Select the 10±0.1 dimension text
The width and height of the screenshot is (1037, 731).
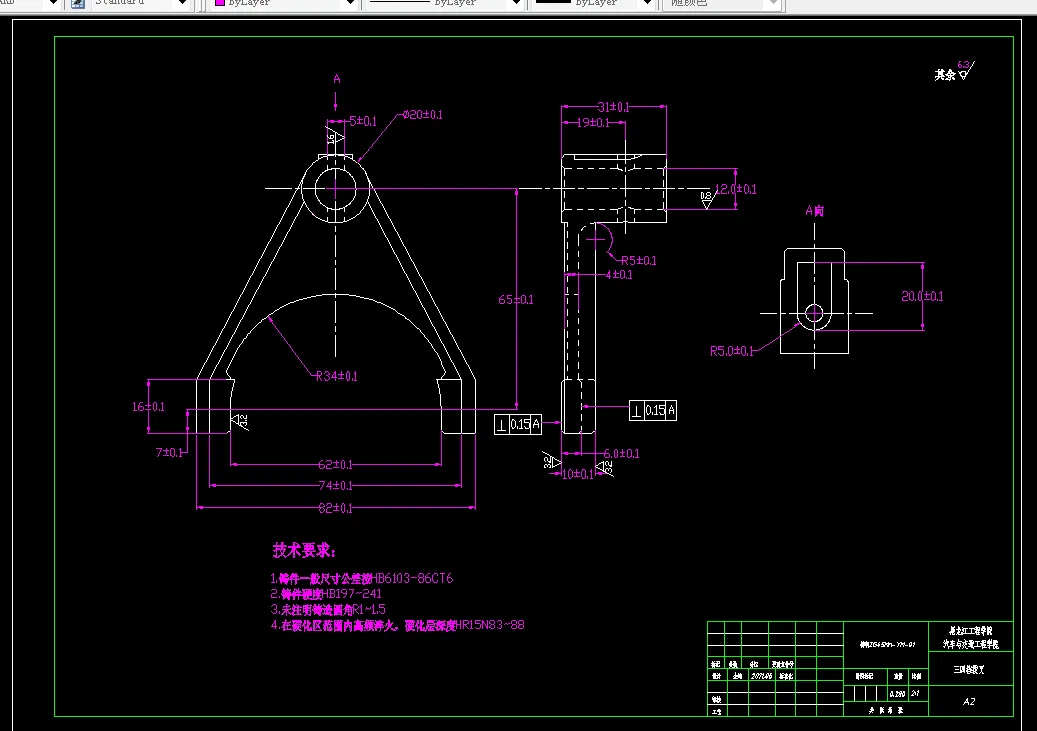point(578,474)
